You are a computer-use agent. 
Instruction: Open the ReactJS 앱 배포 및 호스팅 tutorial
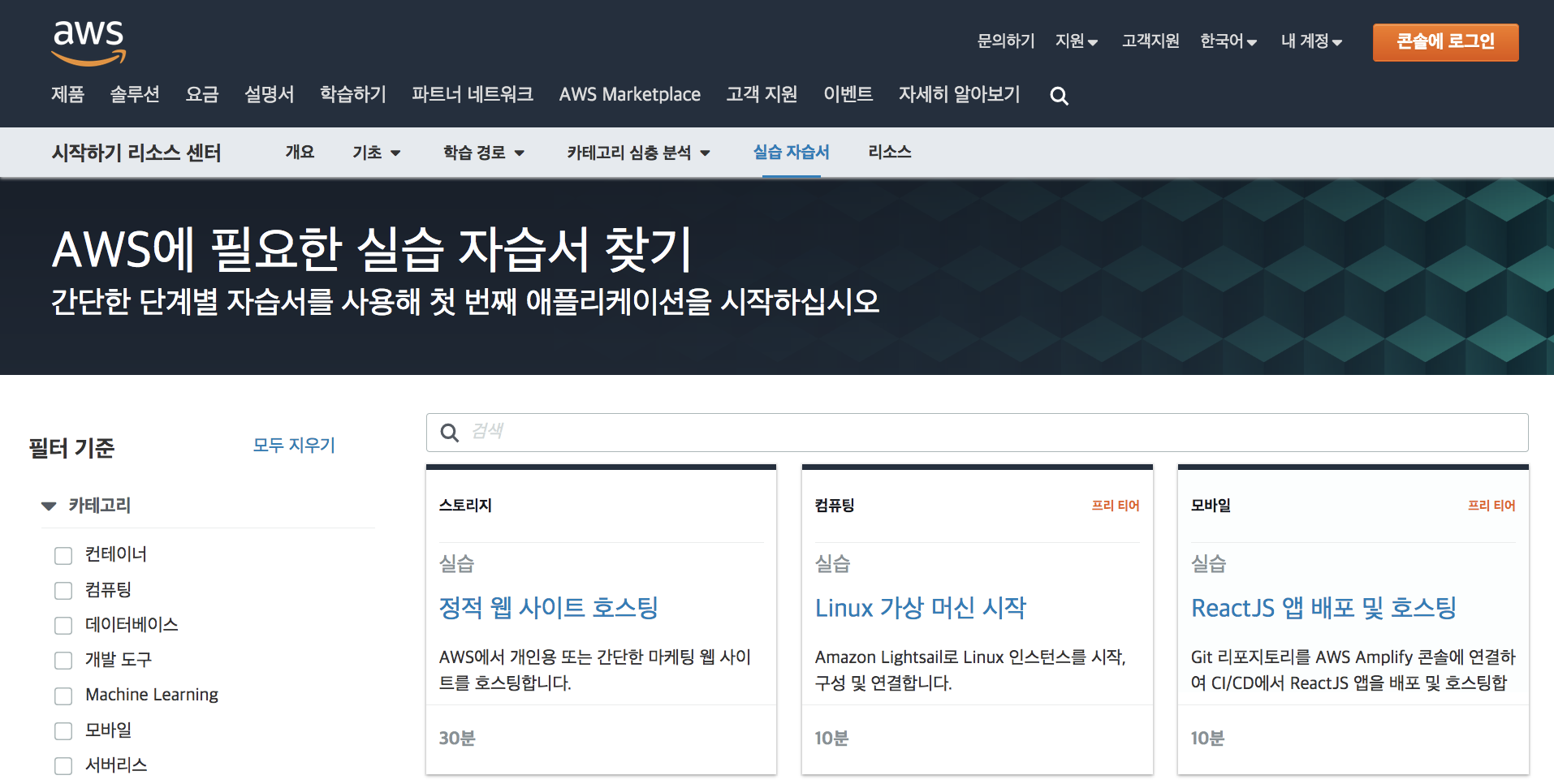click(1323, 608)
